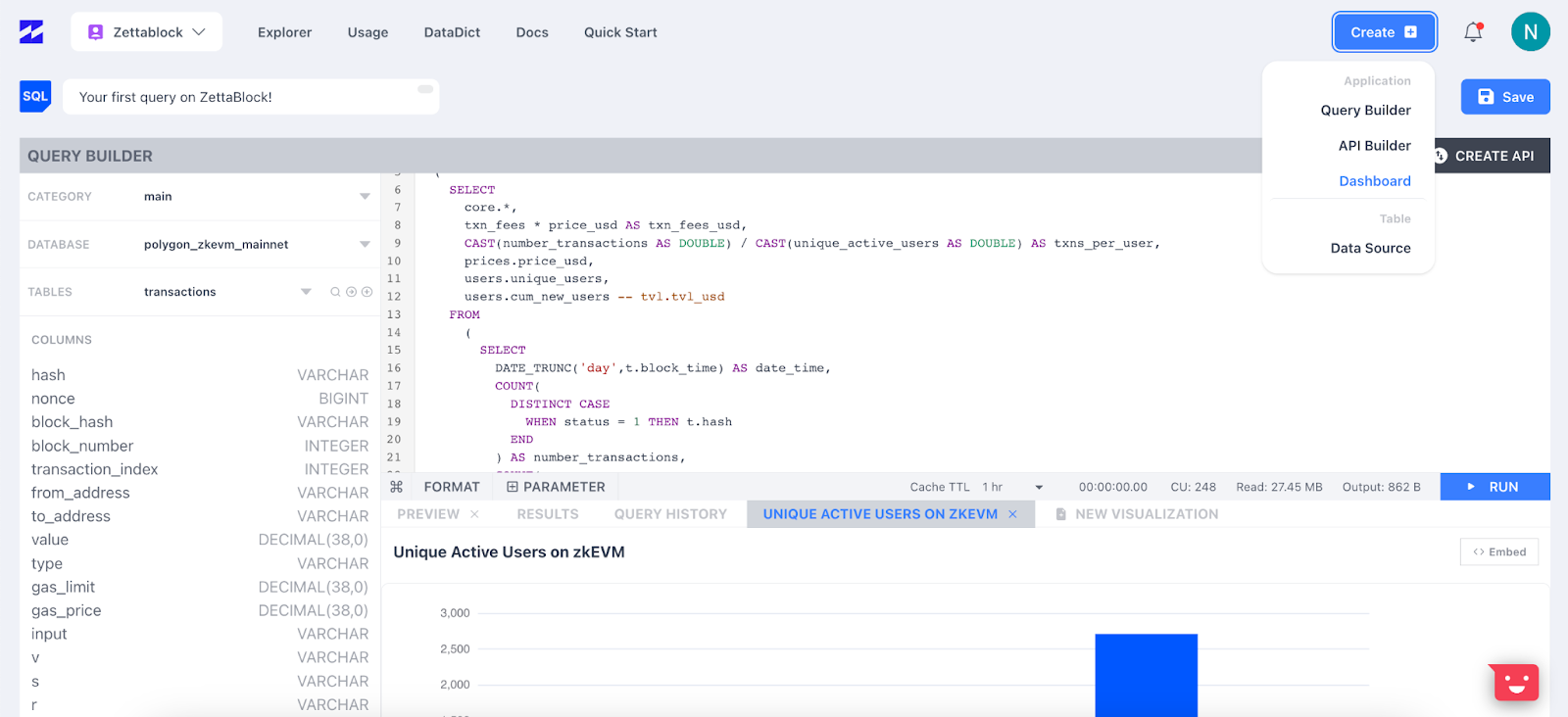Screen dimensions: 1568x717
Task: Toggle the switch in the query title field
Action: click(425, 89)
